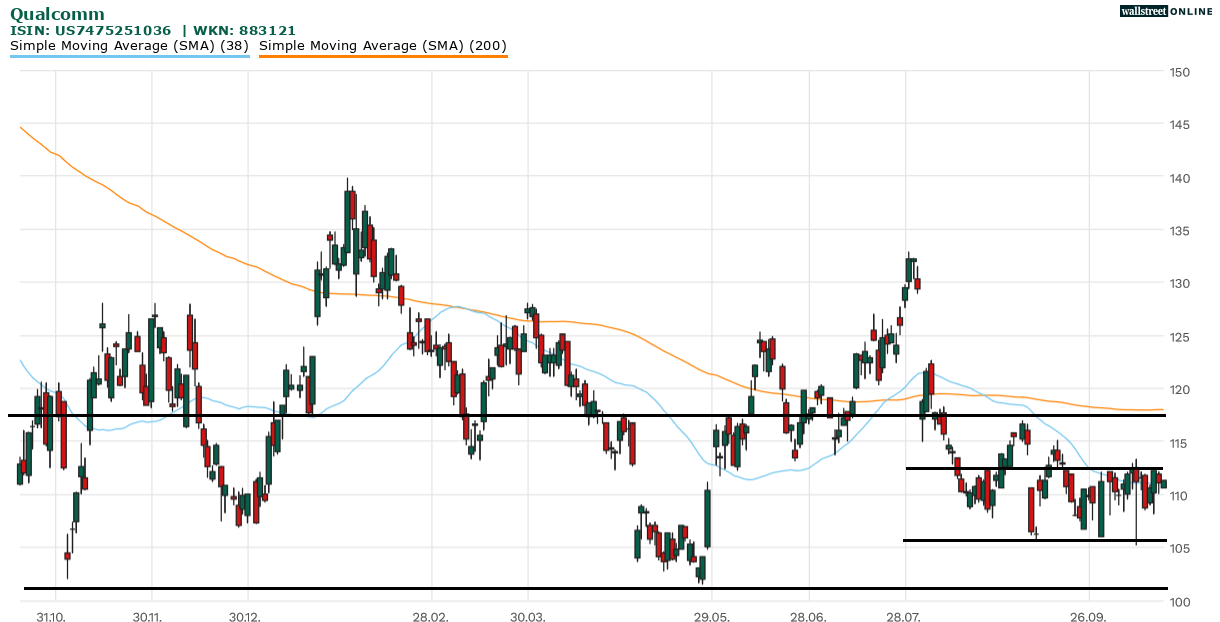Click the orange SMA 200 legend line

pos(383,57)
